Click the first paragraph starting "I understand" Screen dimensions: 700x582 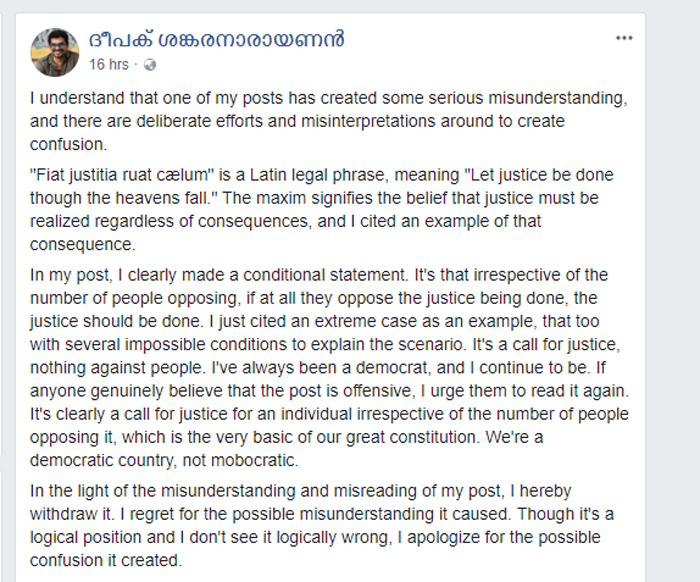[x=329, y=121]
